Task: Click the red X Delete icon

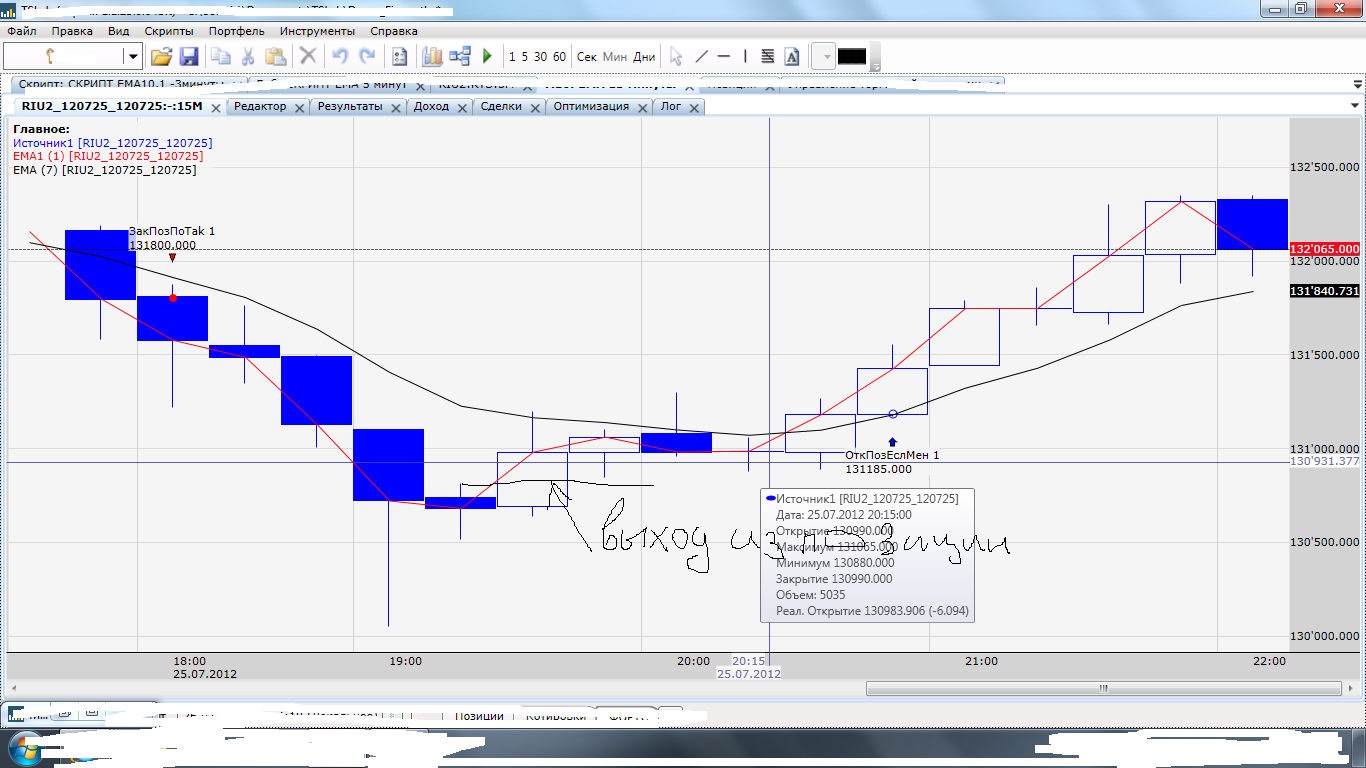Action: (308, 57)
